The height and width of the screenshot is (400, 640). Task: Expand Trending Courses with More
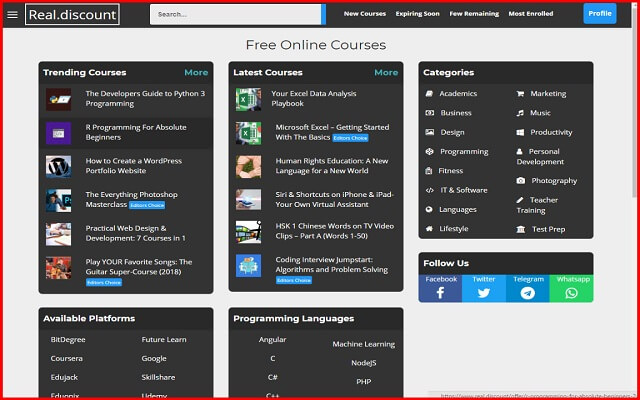point(196,73)
